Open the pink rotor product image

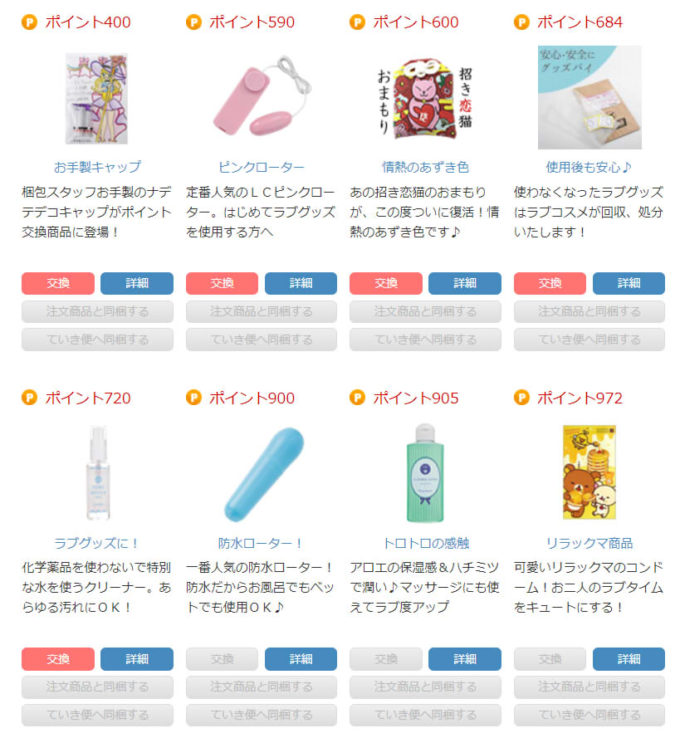[262, 96]
